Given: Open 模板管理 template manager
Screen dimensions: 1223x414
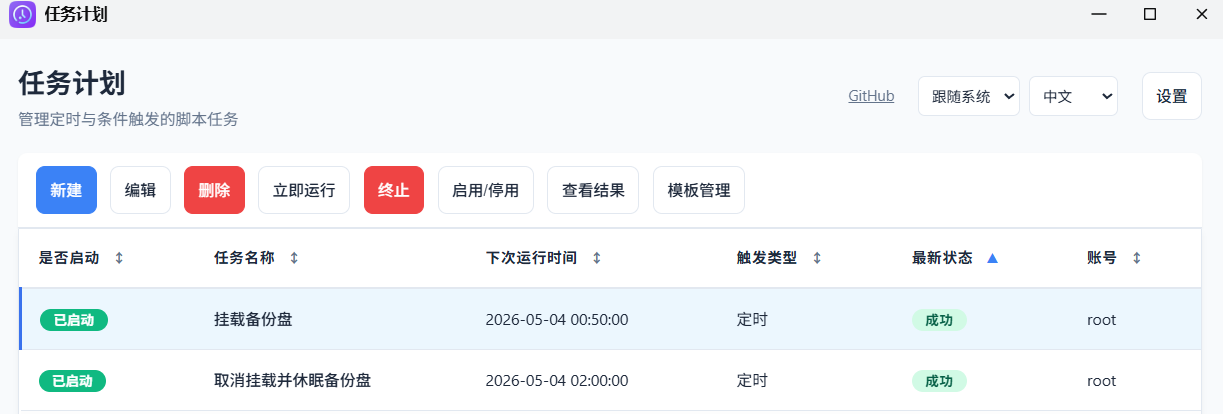Looking at the screenshot, I should 699,190.
